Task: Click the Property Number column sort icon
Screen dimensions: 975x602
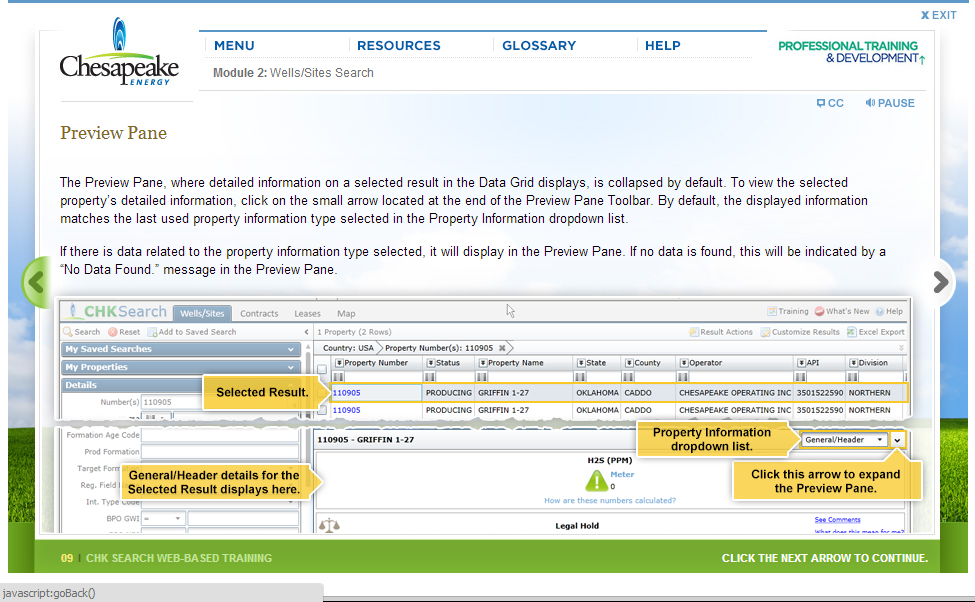Action: click(x=340, y=363)
